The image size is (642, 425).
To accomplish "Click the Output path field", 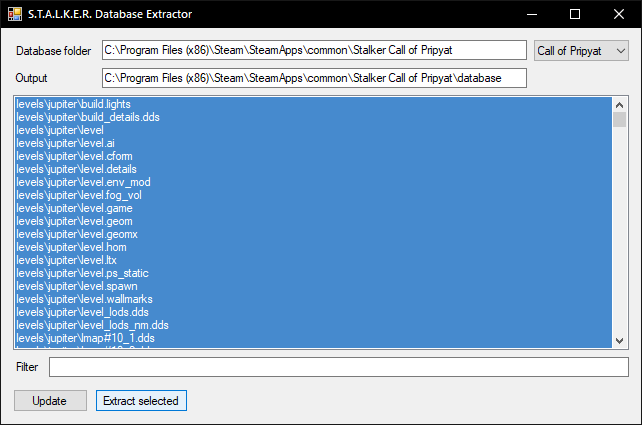I will (314, 78).
